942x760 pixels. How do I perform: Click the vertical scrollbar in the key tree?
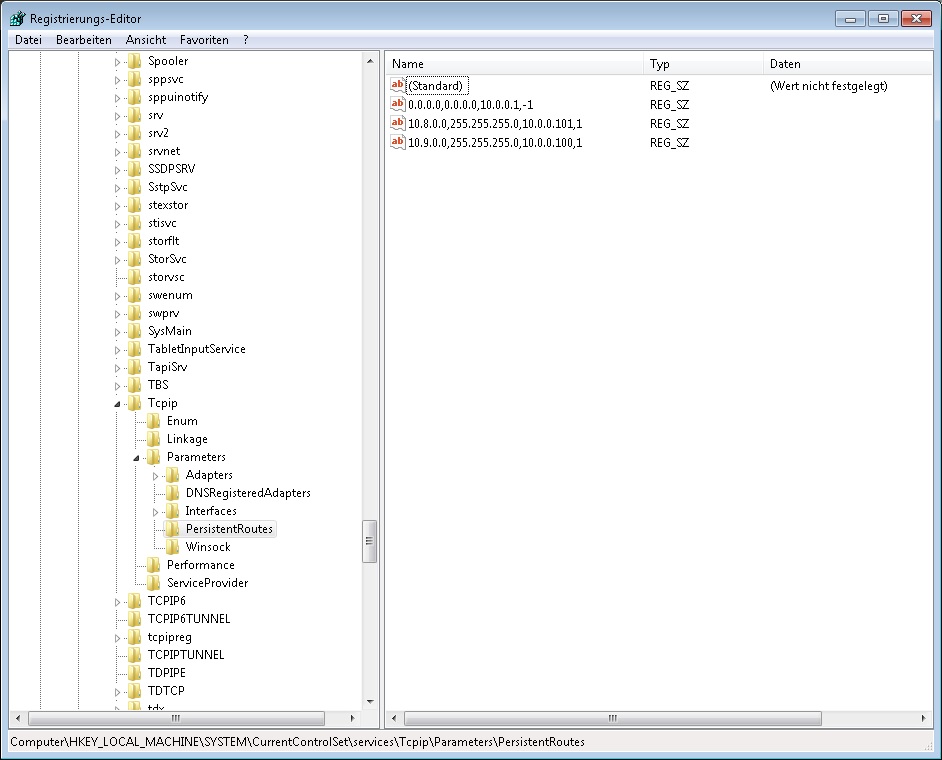[371, 540]
